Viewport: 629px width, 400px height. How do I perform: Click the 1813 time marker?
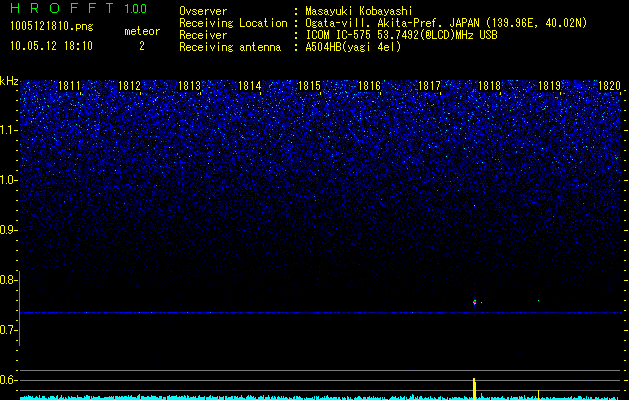[x=189, y=86]
